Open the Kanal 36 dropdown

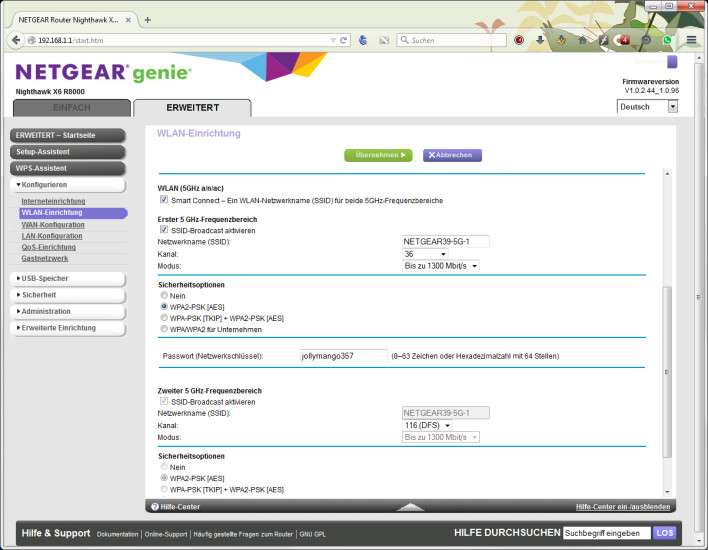click(x=424, y=254)
